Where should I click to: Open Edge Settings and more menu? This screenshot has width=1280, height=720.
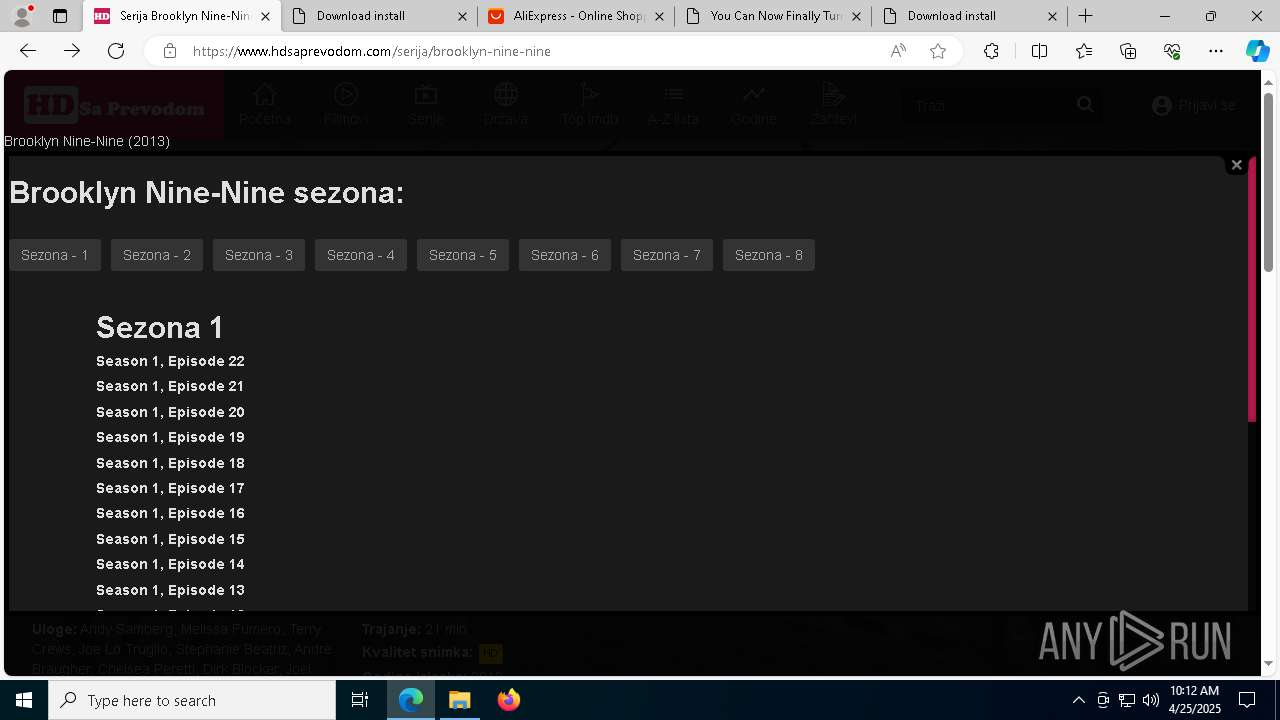(1216, 51)
